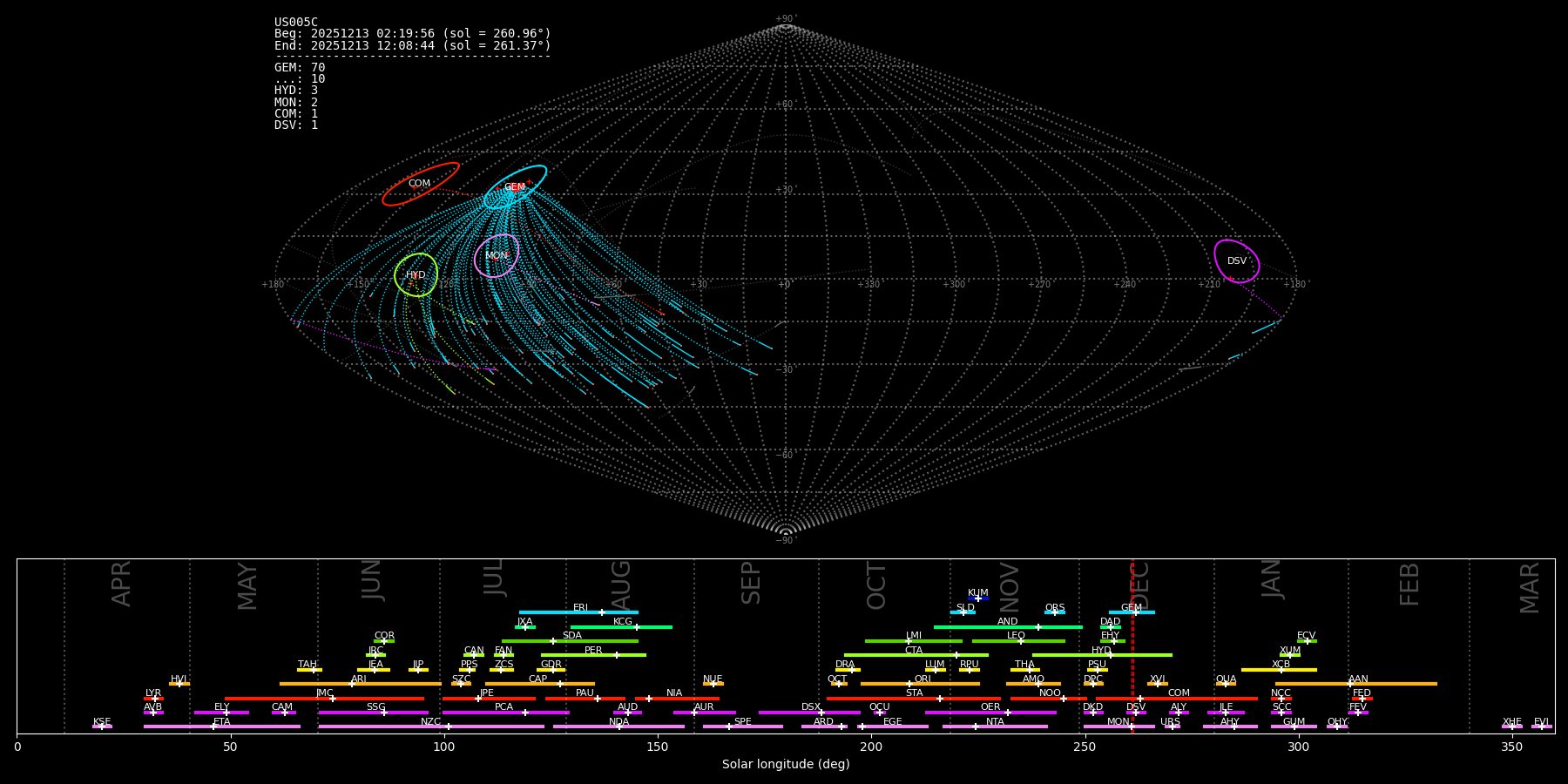The height and width of the screenshot is (784, 1568).
Task: Click the ORI shower bar in the timeline
Action: coord(920,684)
